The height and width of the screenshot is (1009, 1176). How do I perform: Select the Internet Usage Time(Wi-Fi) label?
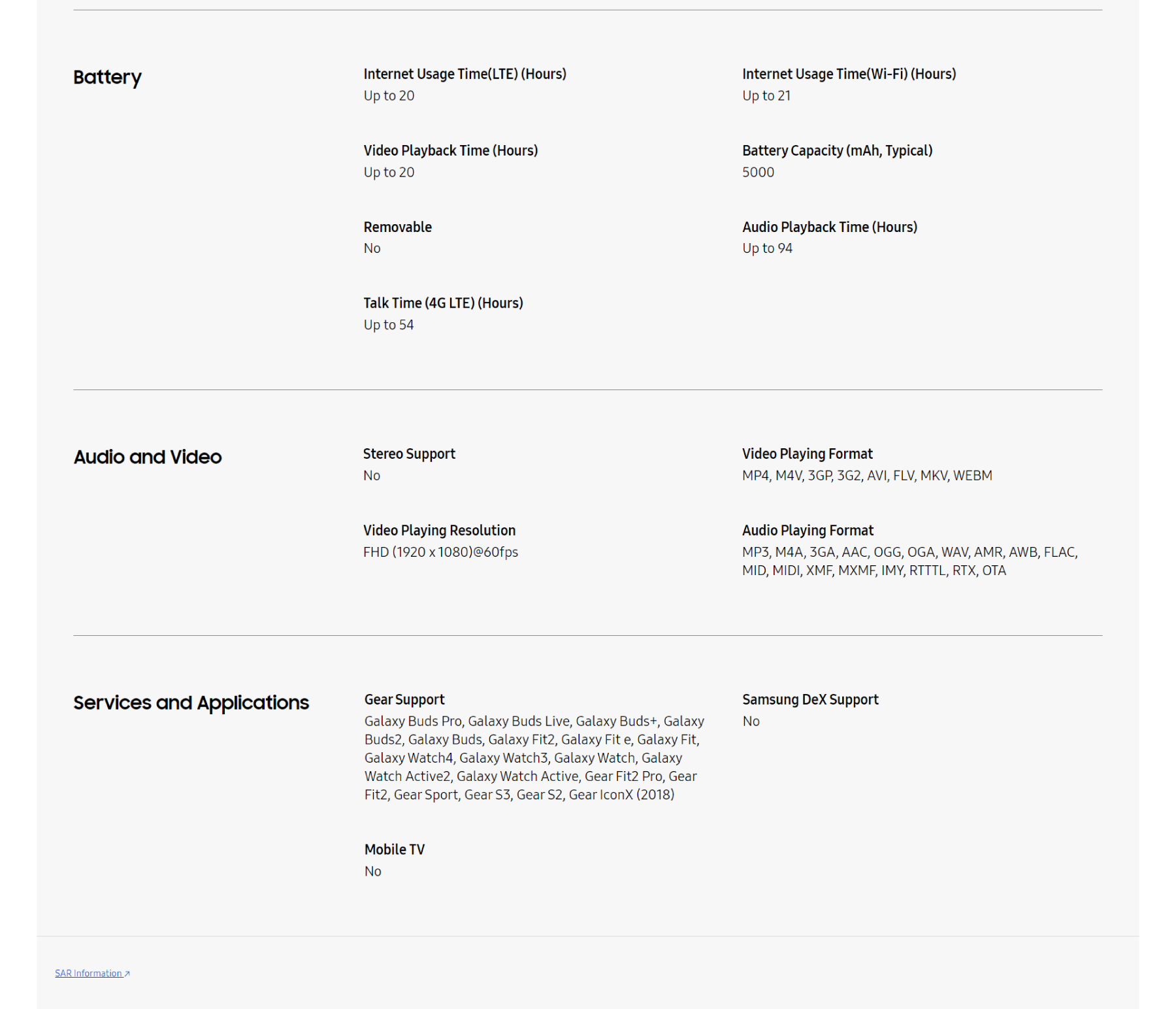click(849, 74)
